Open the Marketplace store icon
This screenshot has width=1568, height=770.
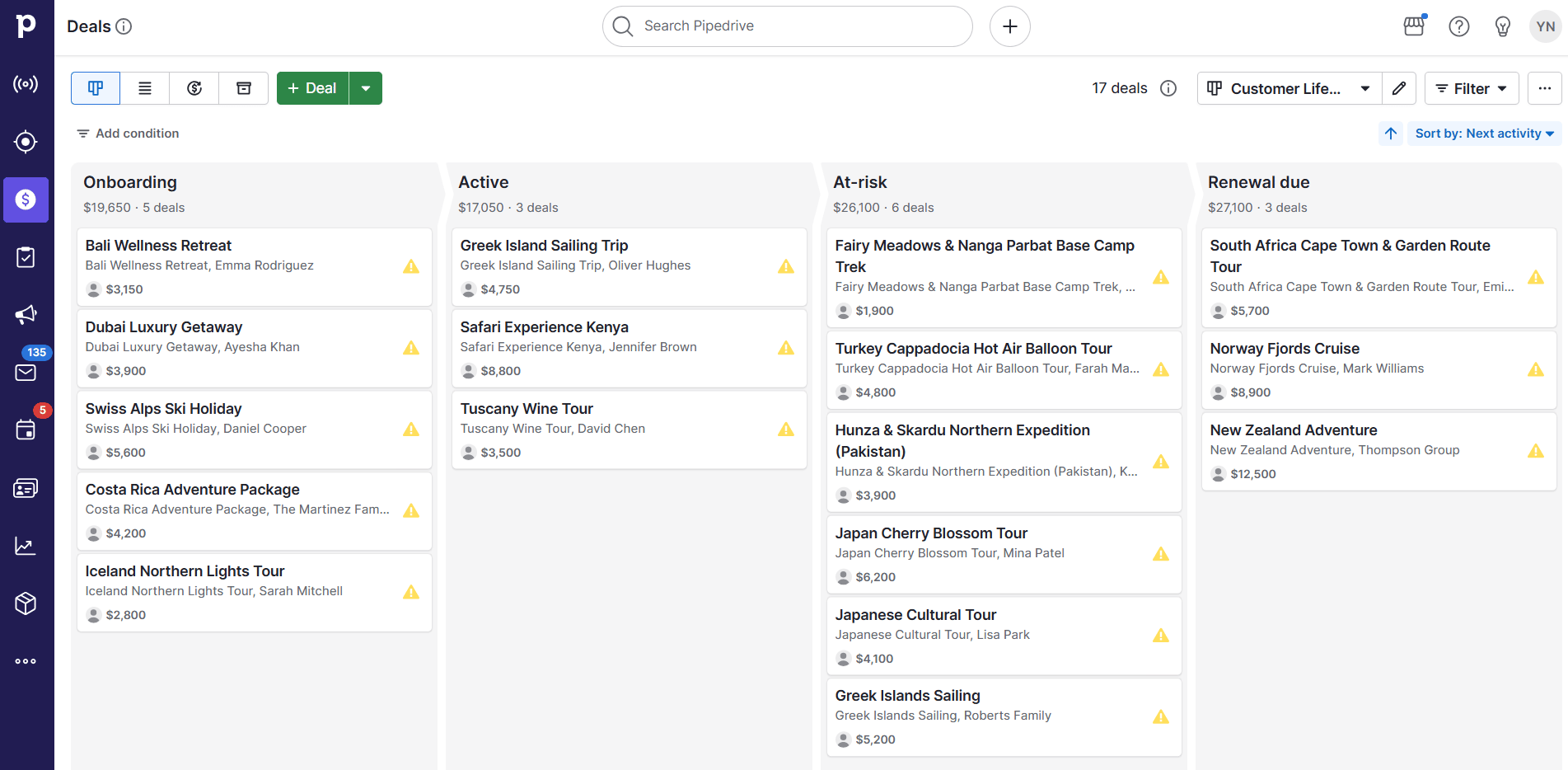click(1414, 26)
